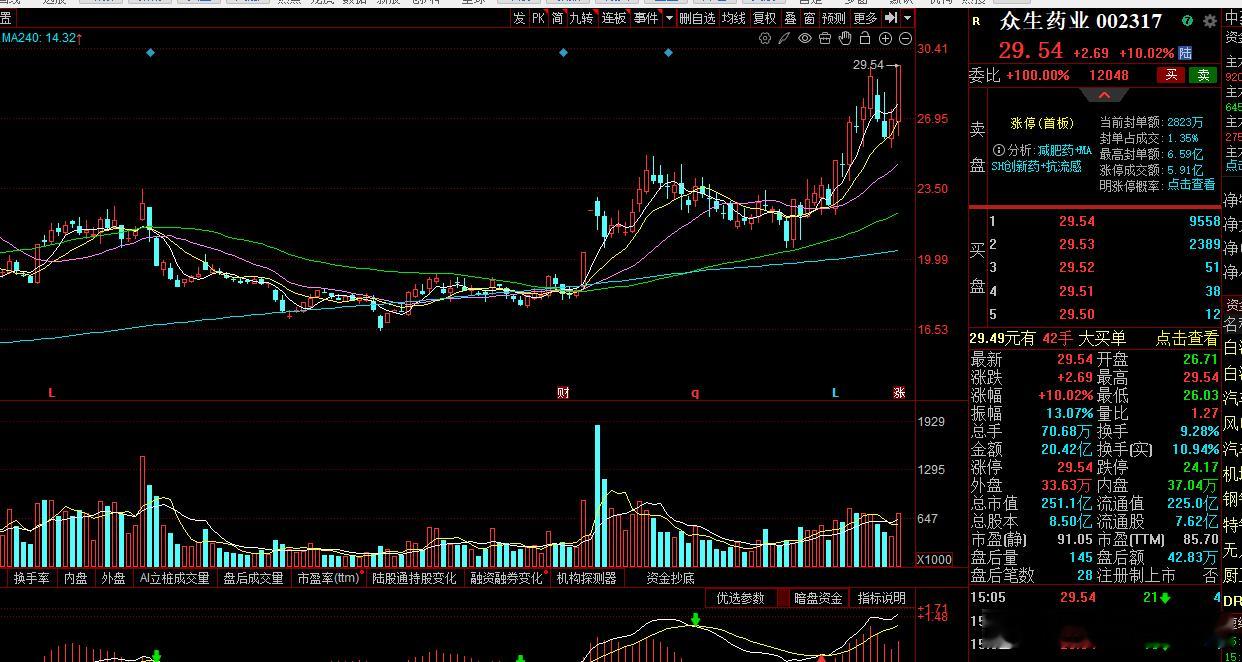
Task: Click the red 买 buy button
Action: [1170, 75]
